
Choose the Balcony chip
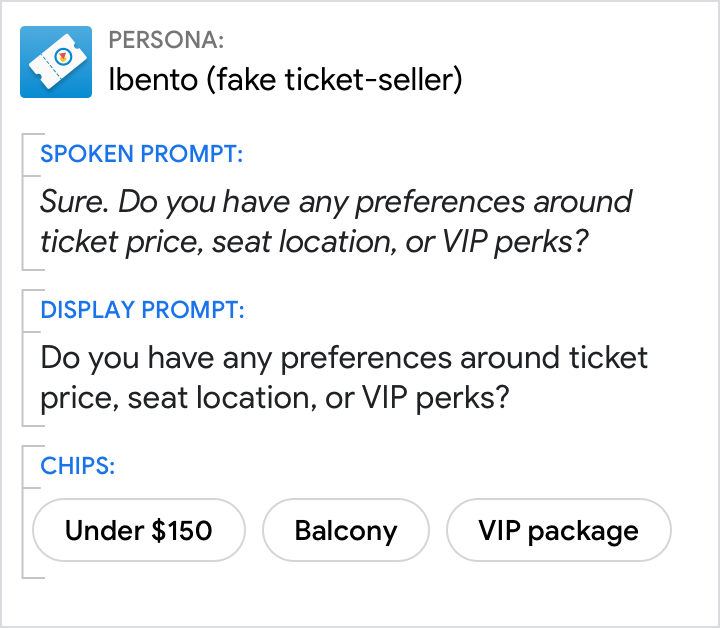346,530
